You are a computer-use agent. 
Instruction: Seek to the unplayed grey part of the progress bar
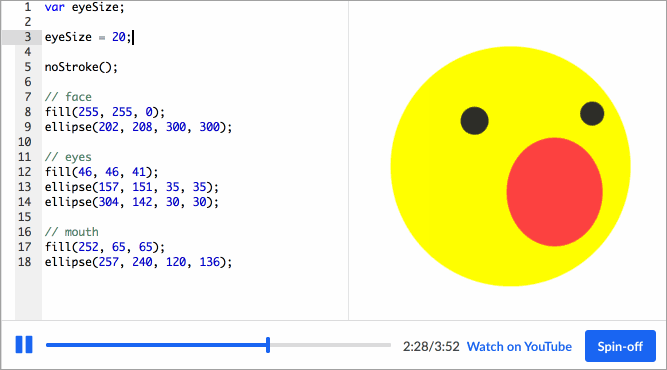click(330, 345)
